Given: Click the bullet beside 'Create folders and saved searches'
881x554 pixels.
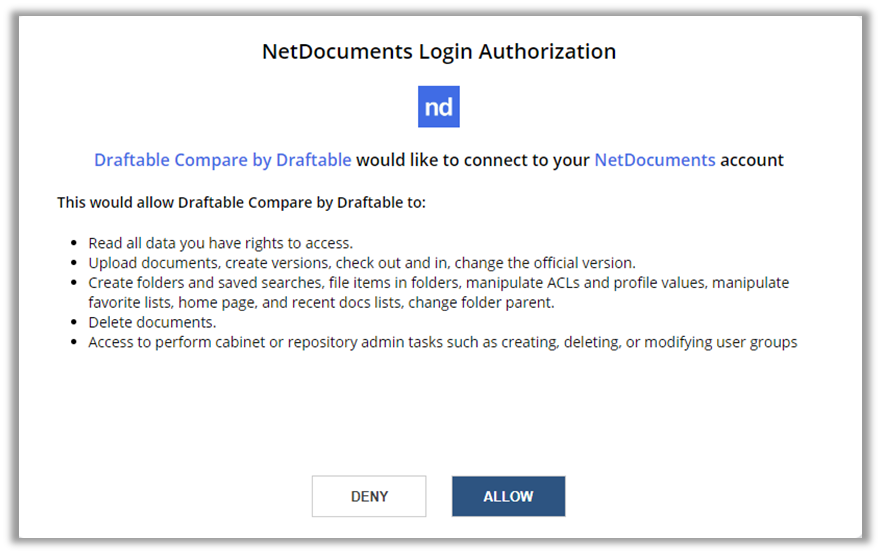Looking at the screenshot, I should pyautogui.click(x=74, y=283).
